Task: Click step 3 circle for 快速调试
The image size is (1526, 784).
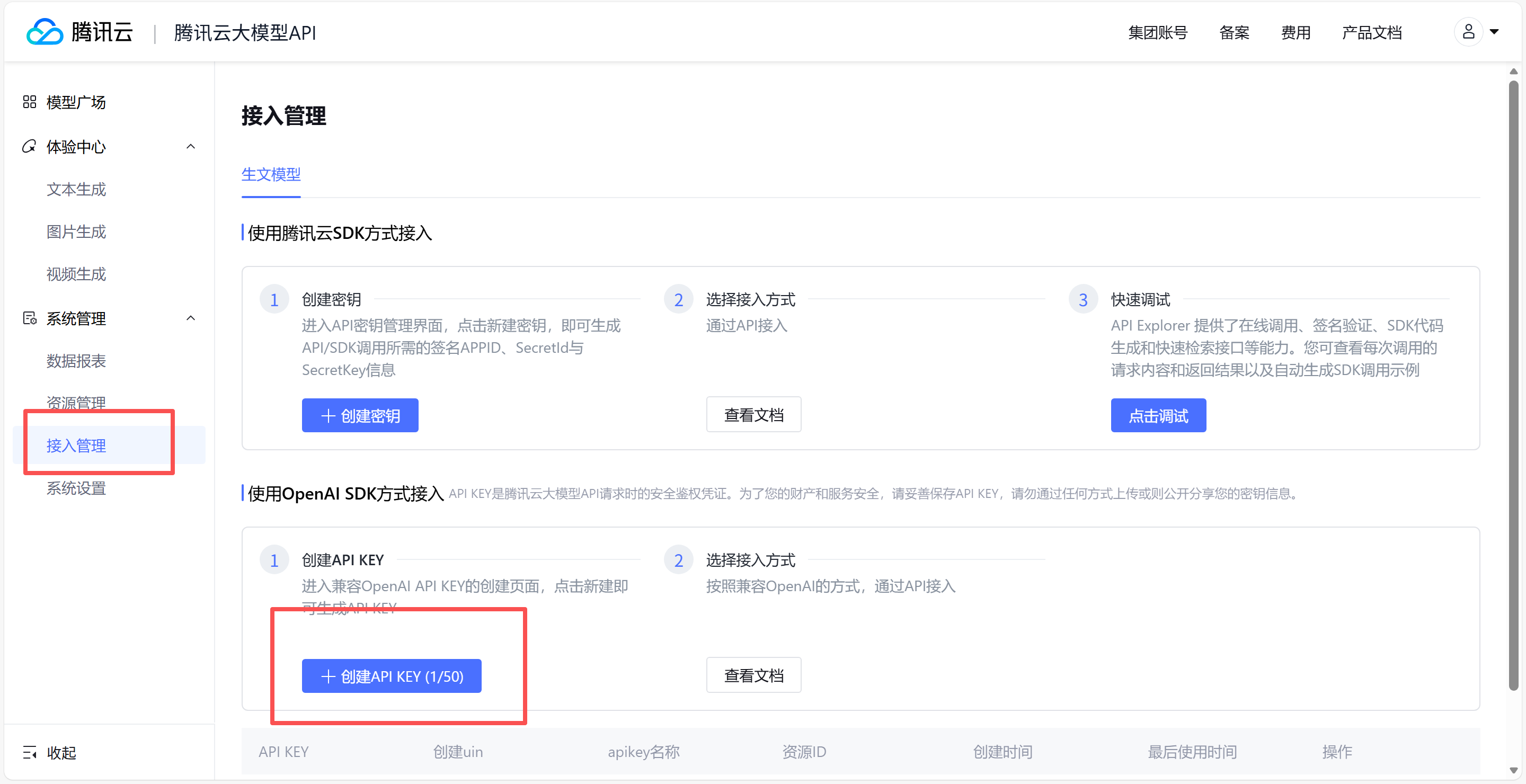Action: [x=1083, y=300]
